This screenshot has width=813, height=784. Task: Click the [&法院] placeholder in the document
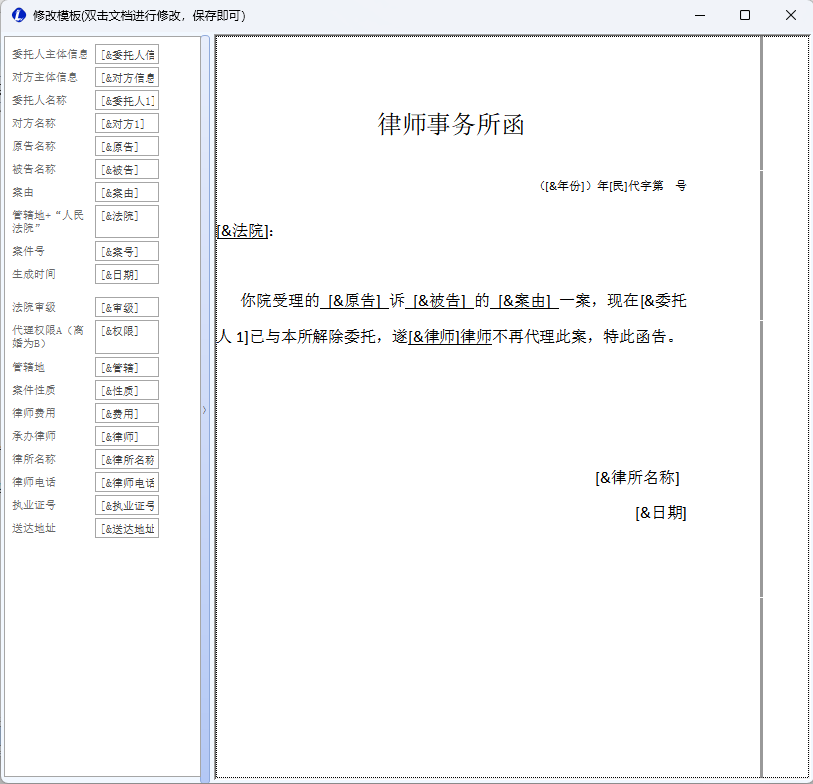[x=243, y=231]
